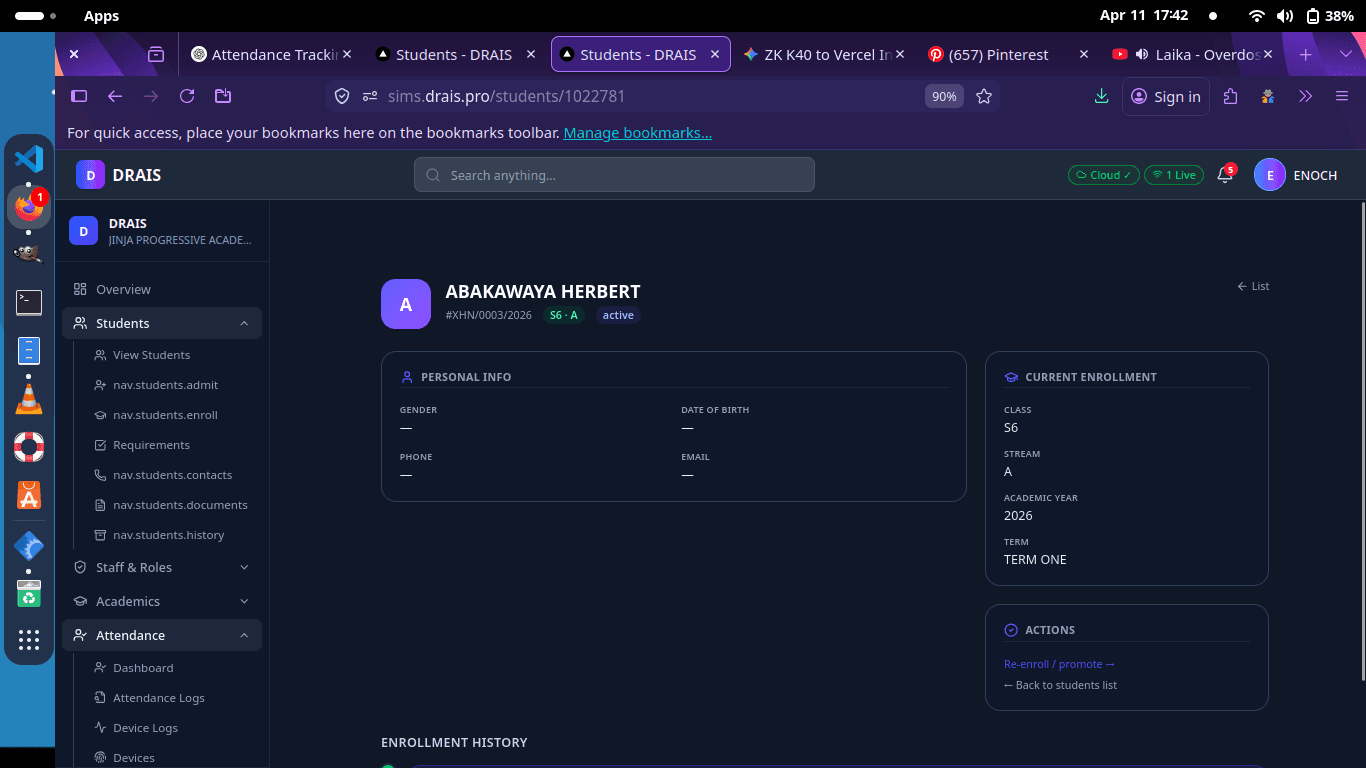Launch VS Code from the dock

pos(29,158)
